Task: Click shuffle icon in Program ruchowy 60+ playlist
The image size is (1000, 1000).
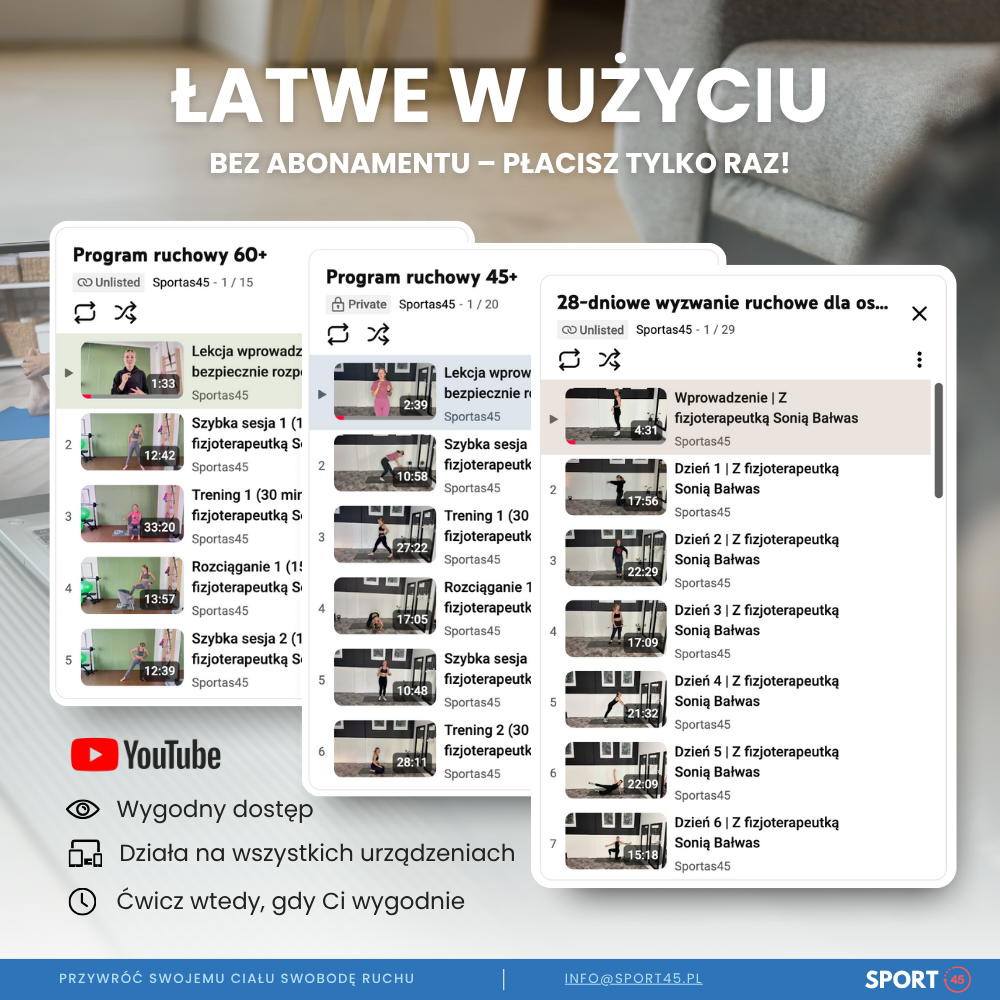Action: point(125,313)
